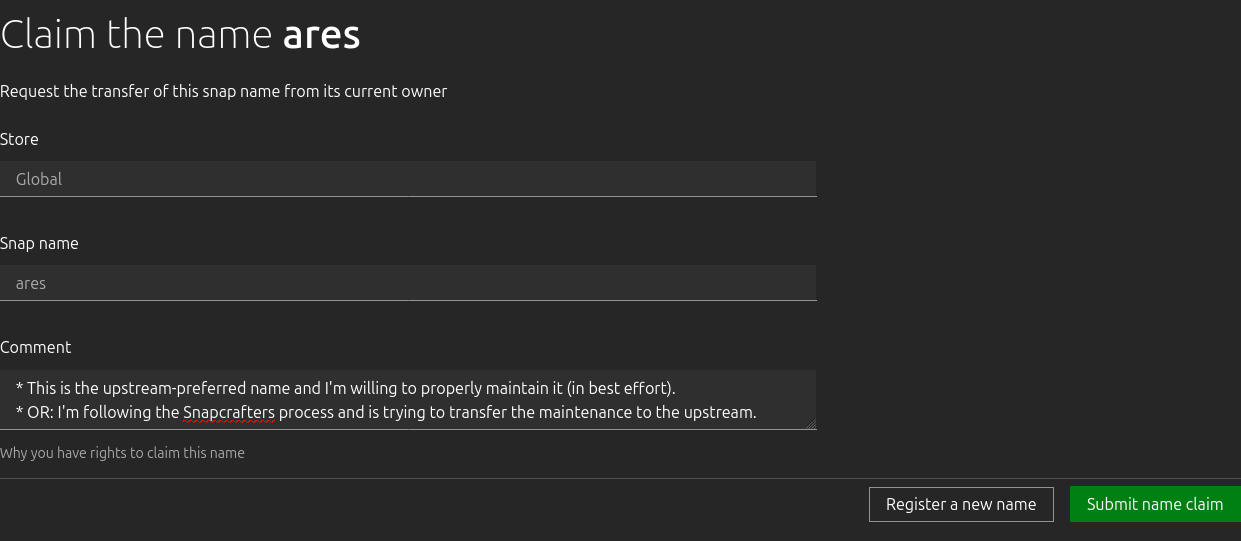Viewport: 1241px width, 541px height.
Task: Click the misspelled word Snapcrafters
Action: point(228,412)
